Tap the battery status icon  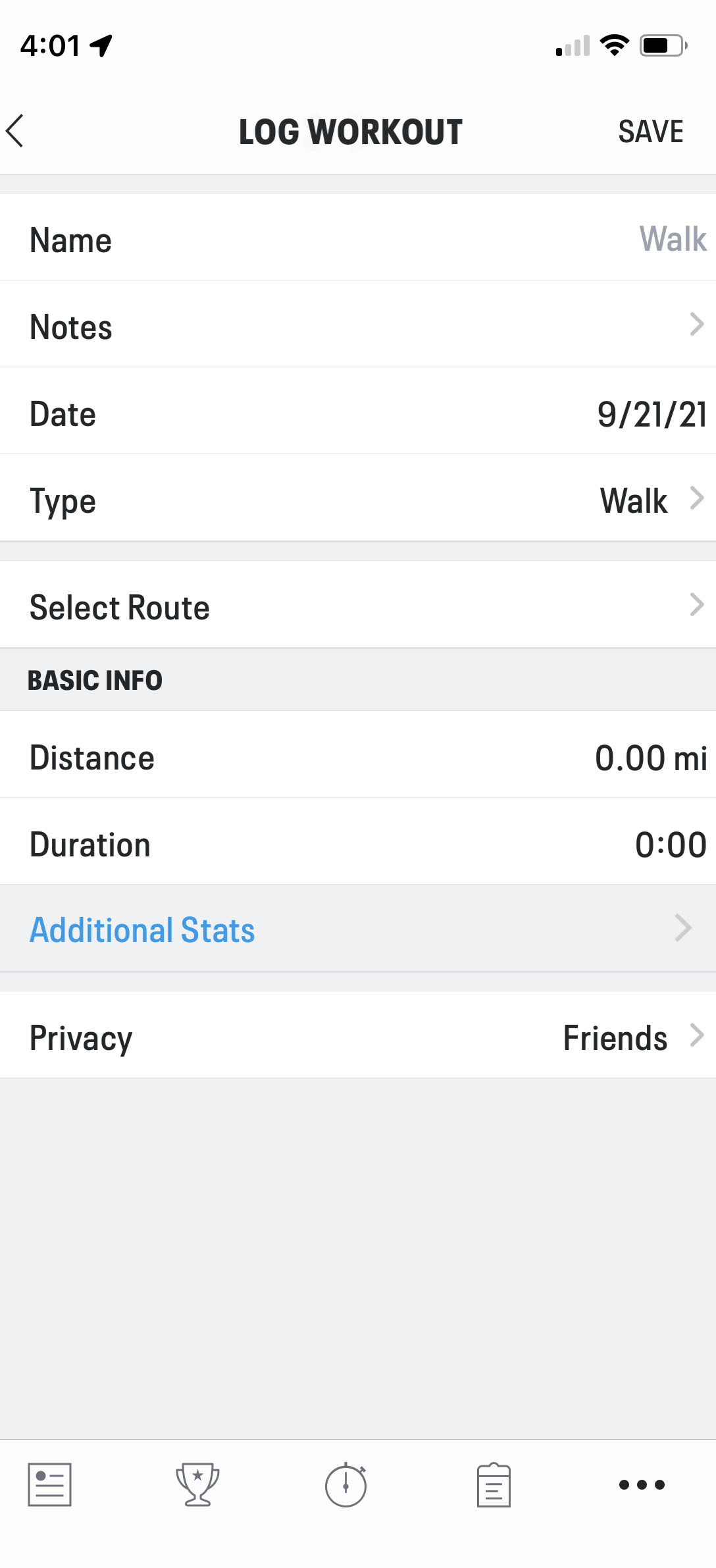[x=664, y=45]
